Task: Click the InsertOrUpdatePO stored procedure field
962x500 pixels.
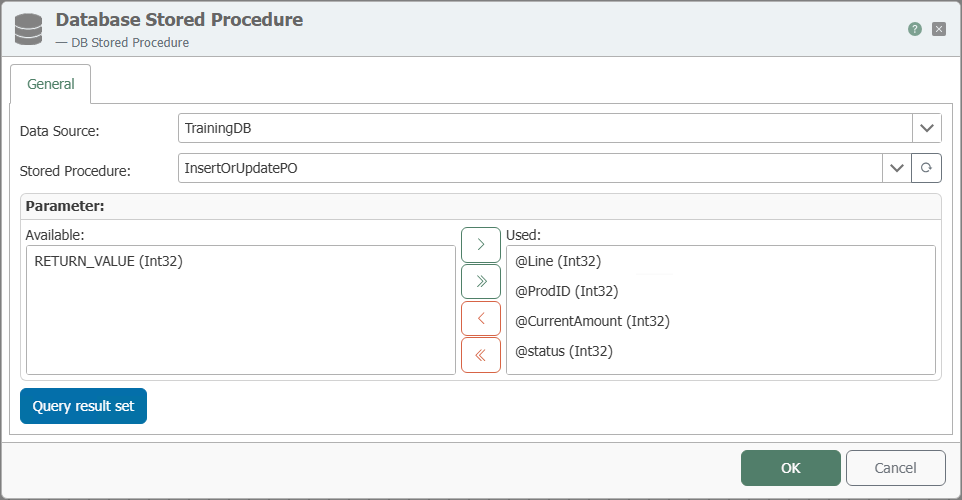Action: (x=530, y=168)
